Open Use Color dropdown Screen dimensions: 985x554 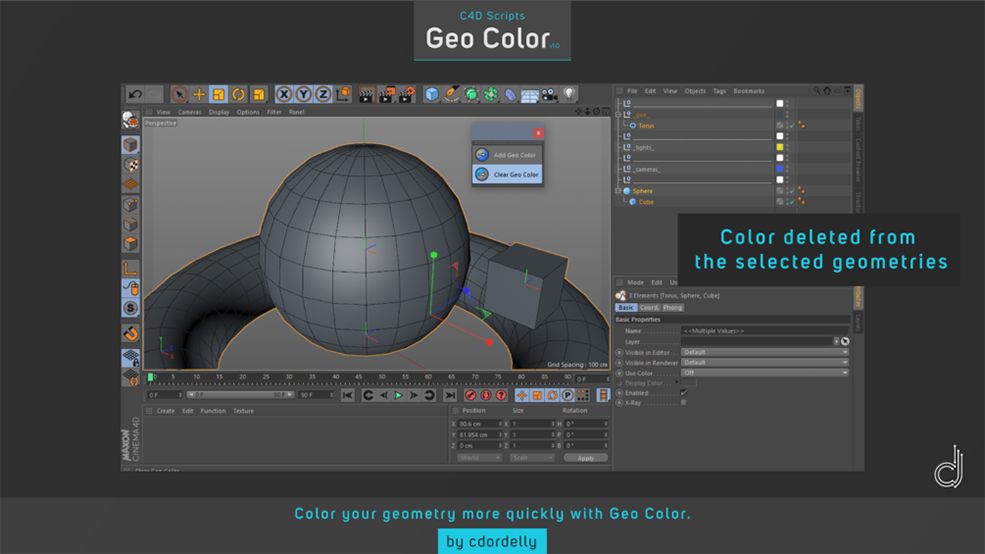point(765,372)
